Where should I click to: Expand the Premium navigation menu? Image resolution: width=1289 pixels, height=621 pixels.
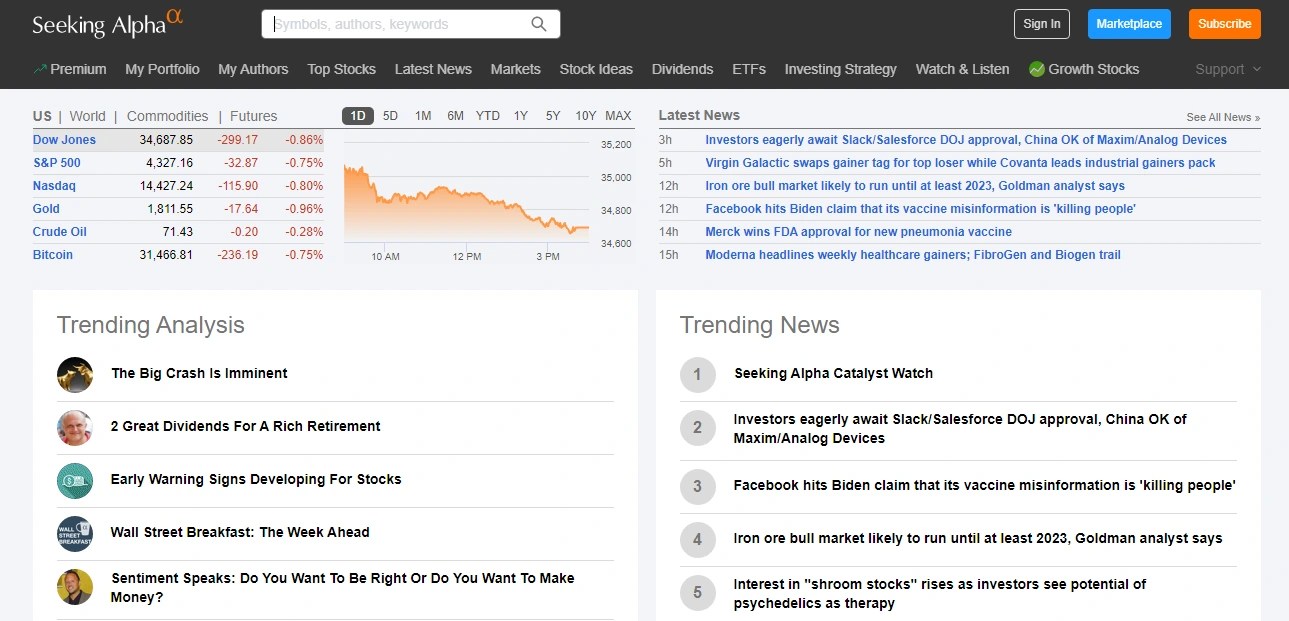coord(70,69)
